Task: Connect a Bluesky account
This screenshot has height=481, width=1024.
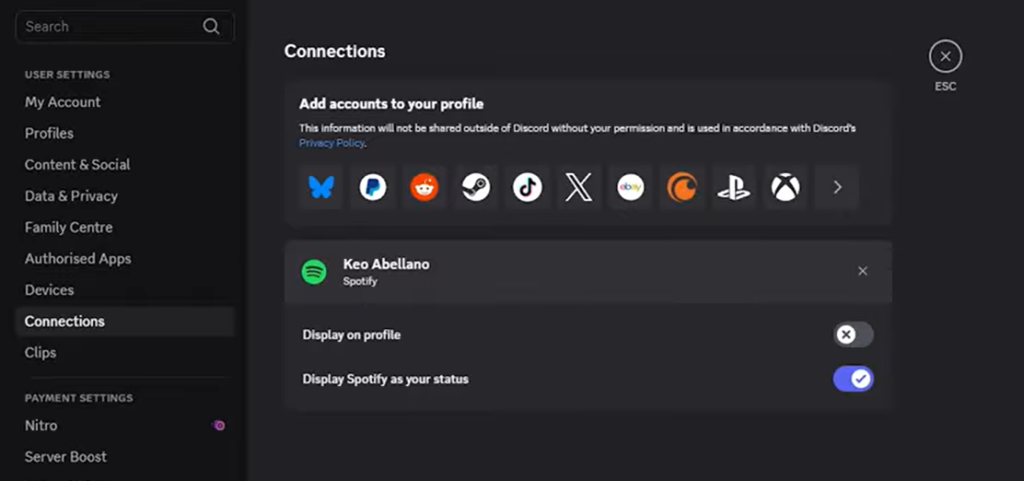Action: (321, 188)
